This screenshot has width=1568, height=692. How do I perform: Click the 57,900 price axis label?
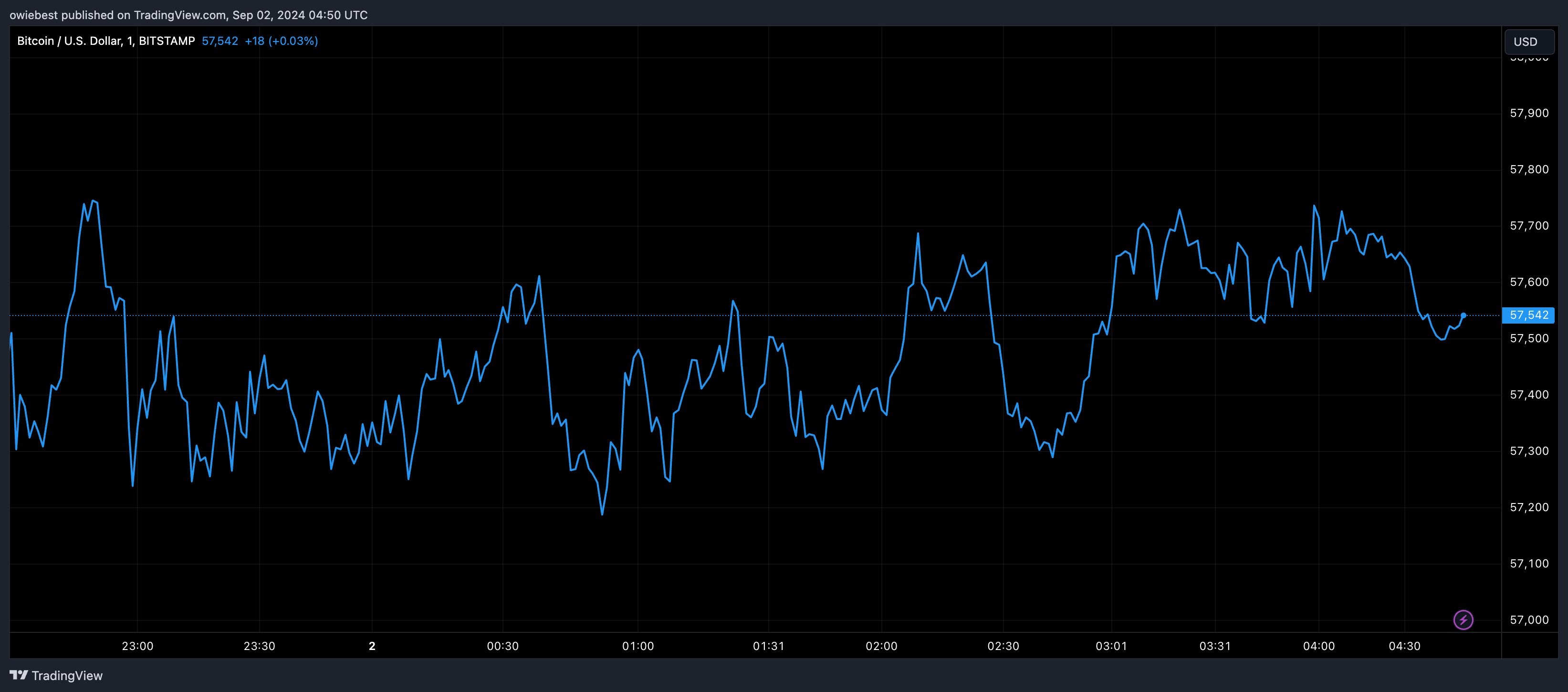click(x=1529, y=113)
